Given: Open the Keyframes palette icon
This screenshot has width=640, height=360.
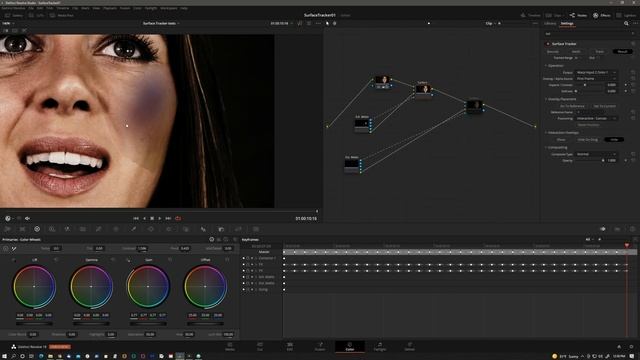Looking at the screenshot, I should coord(603,229).
